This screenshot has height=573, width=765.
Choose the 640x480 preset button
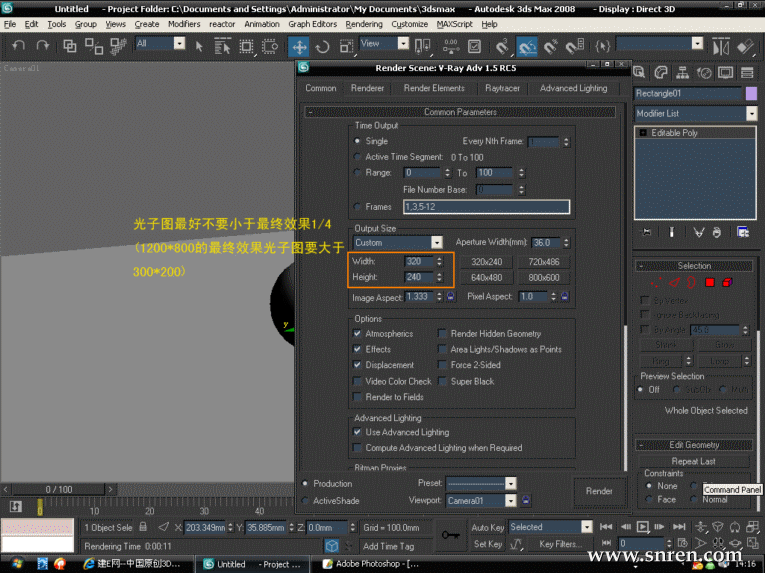[x=487, y=277]
